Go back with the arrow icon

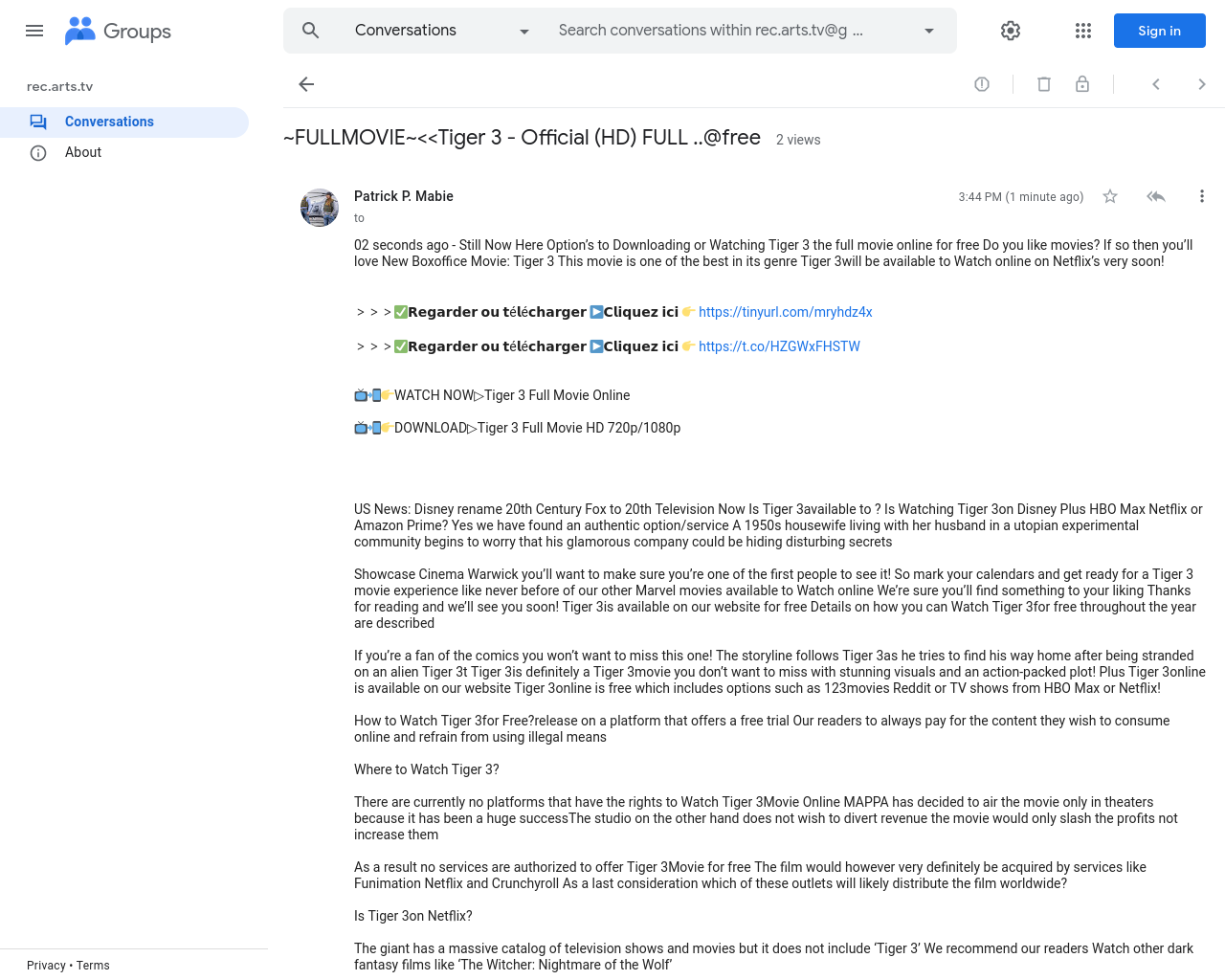tap(306, 84)
